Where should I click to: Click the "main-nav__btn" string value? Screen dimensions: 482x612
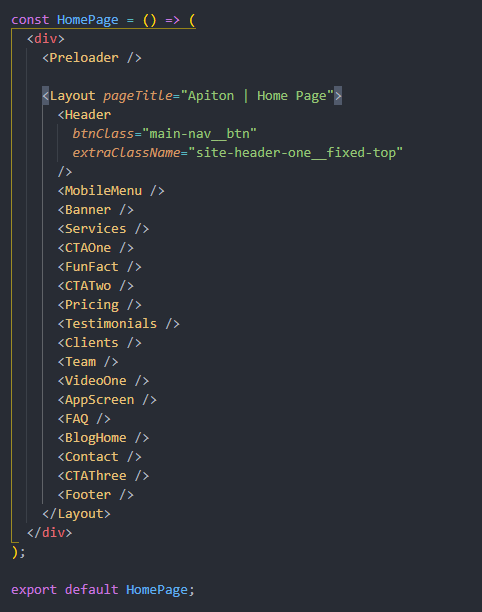(x=199, y=133)
